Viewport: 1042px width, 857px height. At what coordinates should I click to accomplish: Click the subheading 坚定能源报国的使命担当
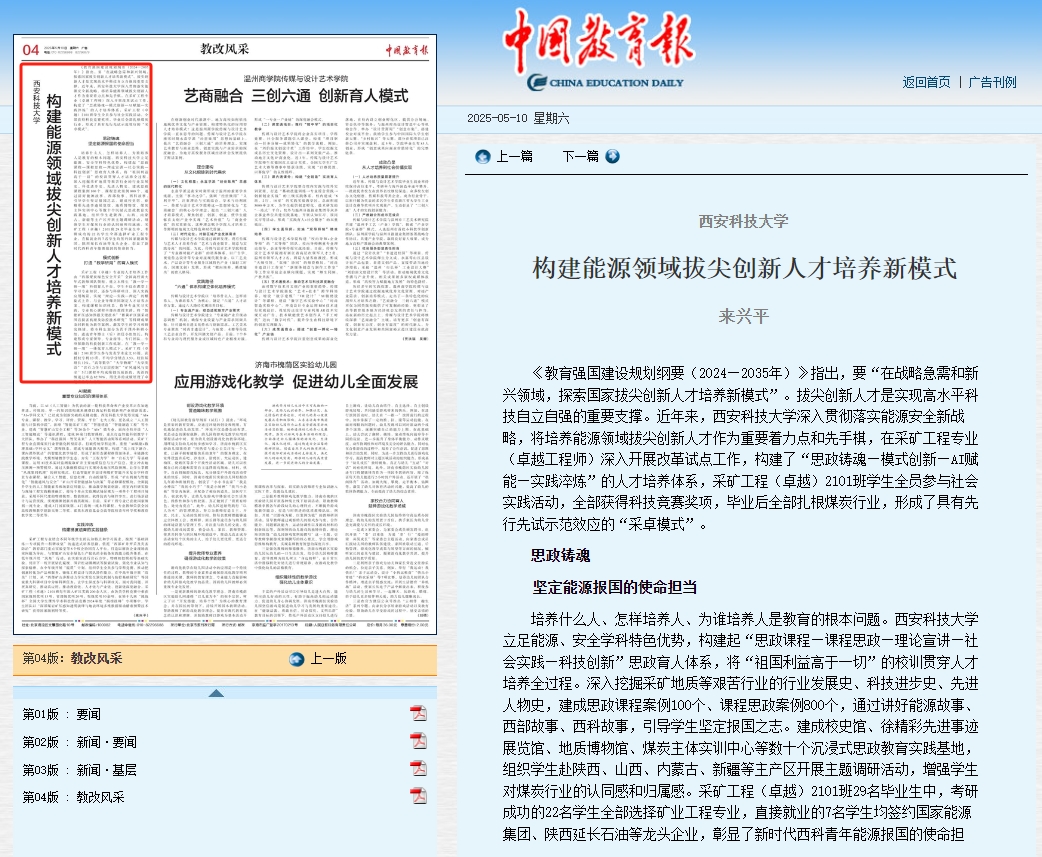click(x=615, y=587)
